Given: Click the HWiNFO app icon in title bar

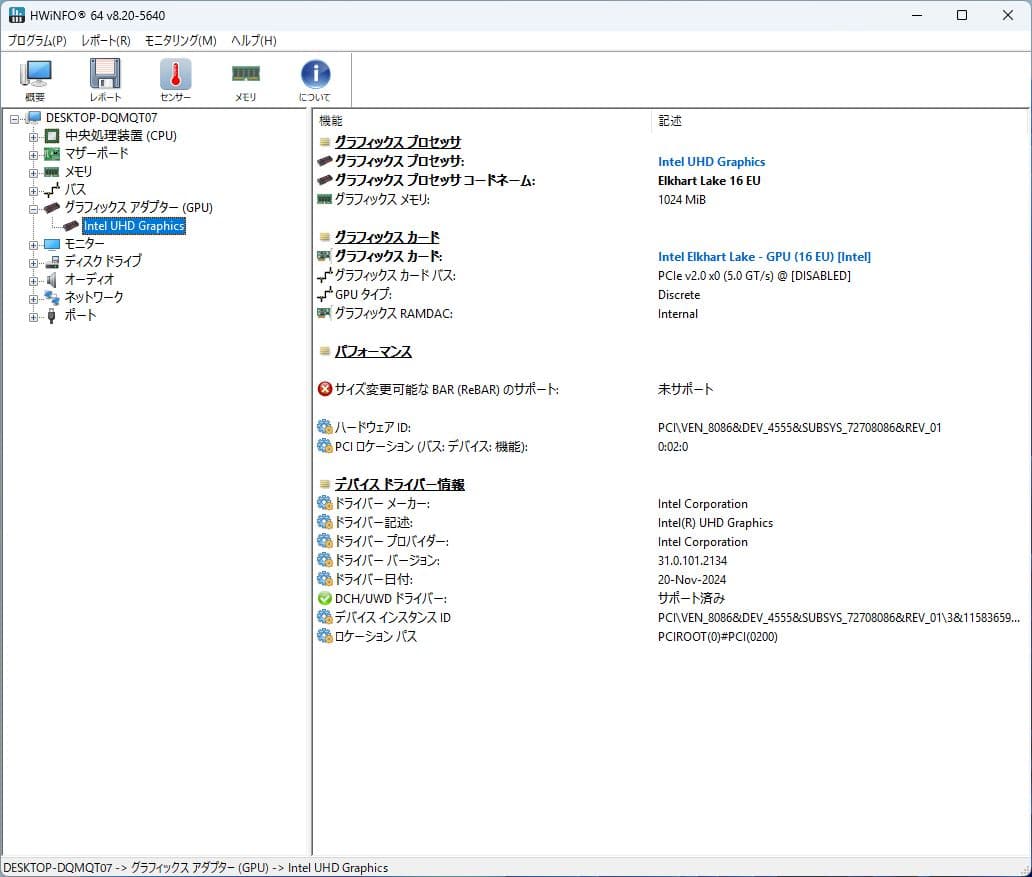Looking at the screenshot, I should pos(17,15).
